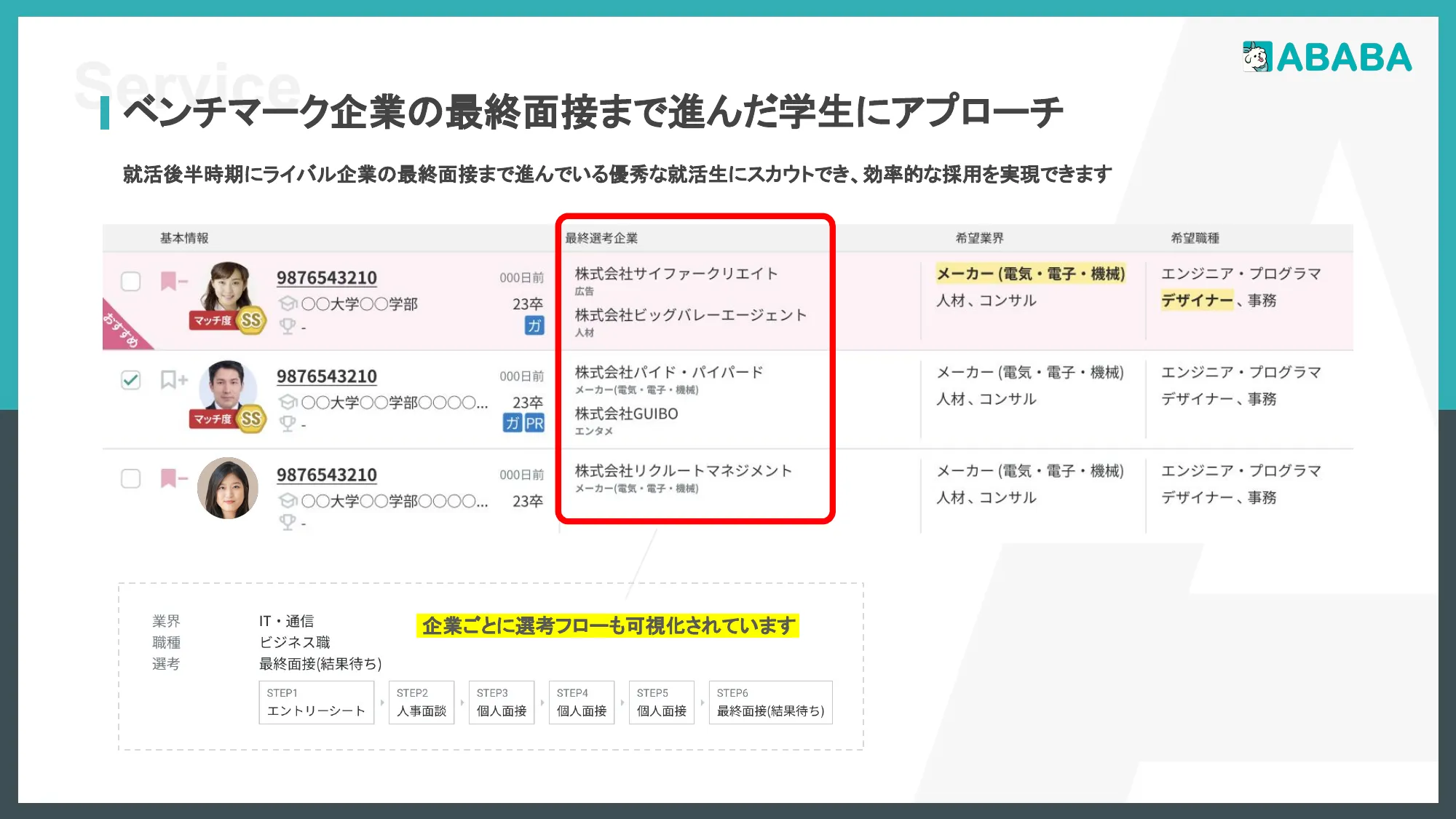1456x819 pixels.
Task: Select 株式会社GUIBO company name
Action: click(x=626, y=414)
